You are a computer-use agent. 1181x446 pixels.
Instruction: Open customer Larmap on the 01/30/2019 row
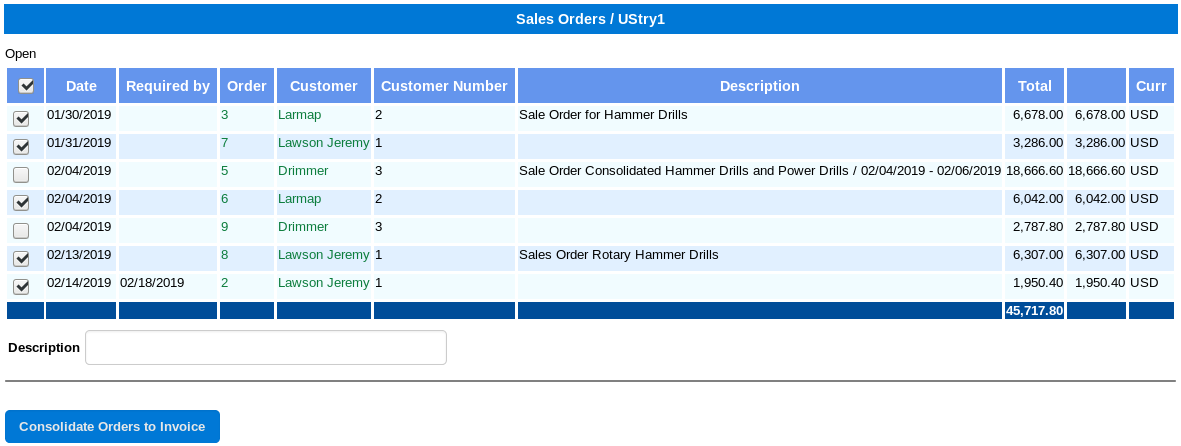click(x=299, y=115)
